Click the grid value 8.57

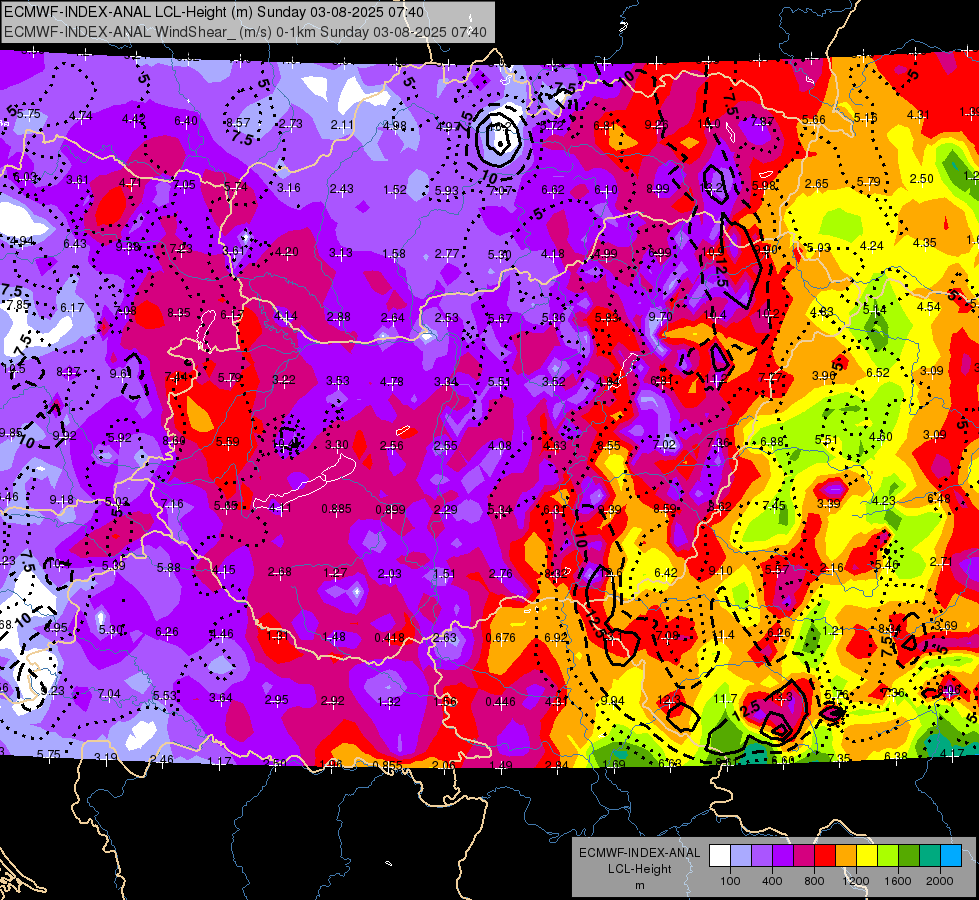click(238, 123)
